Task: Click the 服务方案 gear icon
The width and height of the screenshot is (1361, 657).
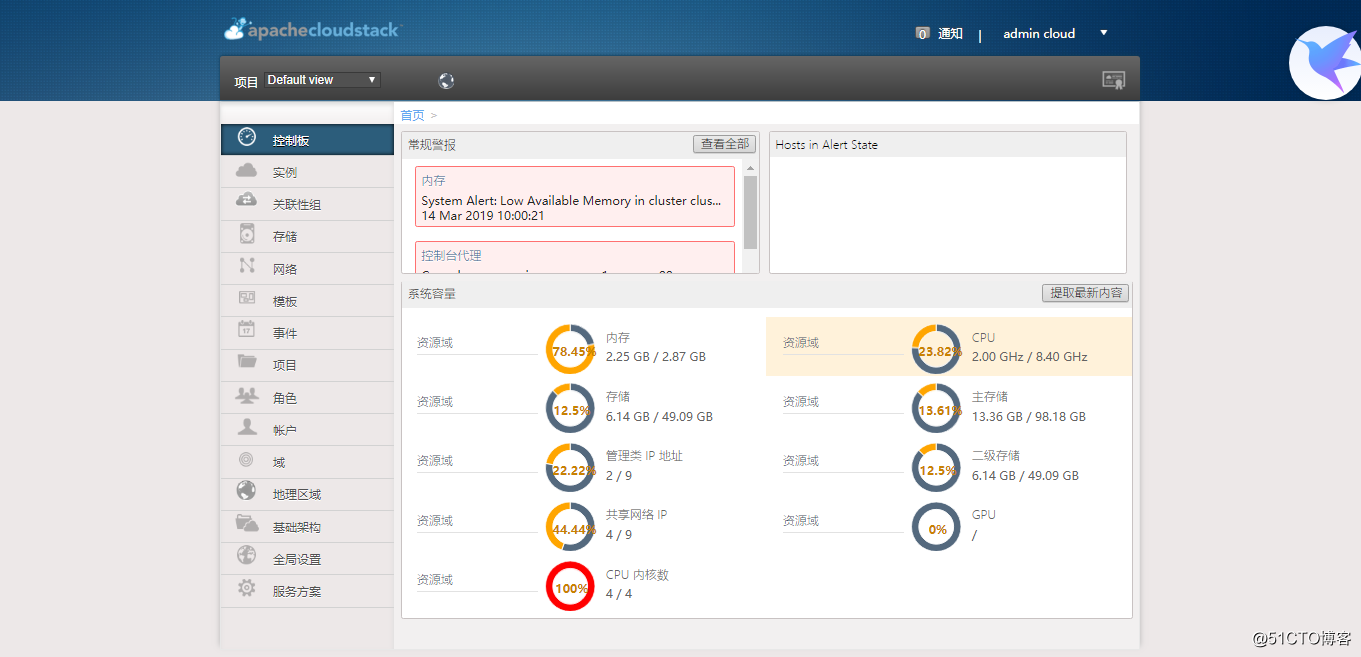Action: click(246, 588)
